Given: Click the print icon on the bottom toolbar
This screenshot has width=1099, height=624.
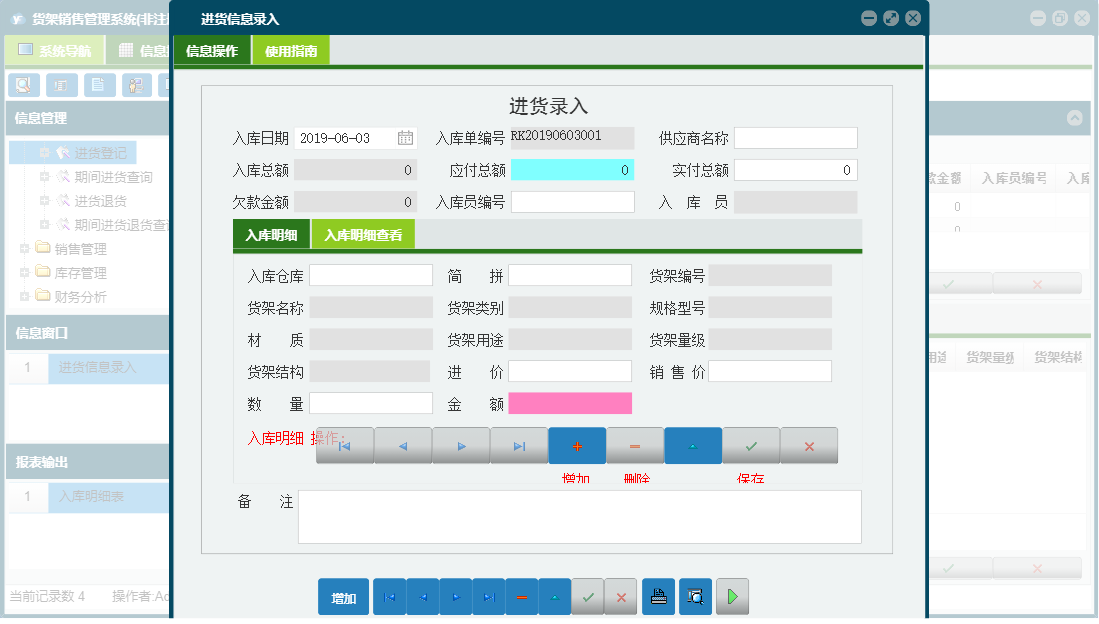Looking at the screenshot, I should pyautogui.click(x=657, y=596).
